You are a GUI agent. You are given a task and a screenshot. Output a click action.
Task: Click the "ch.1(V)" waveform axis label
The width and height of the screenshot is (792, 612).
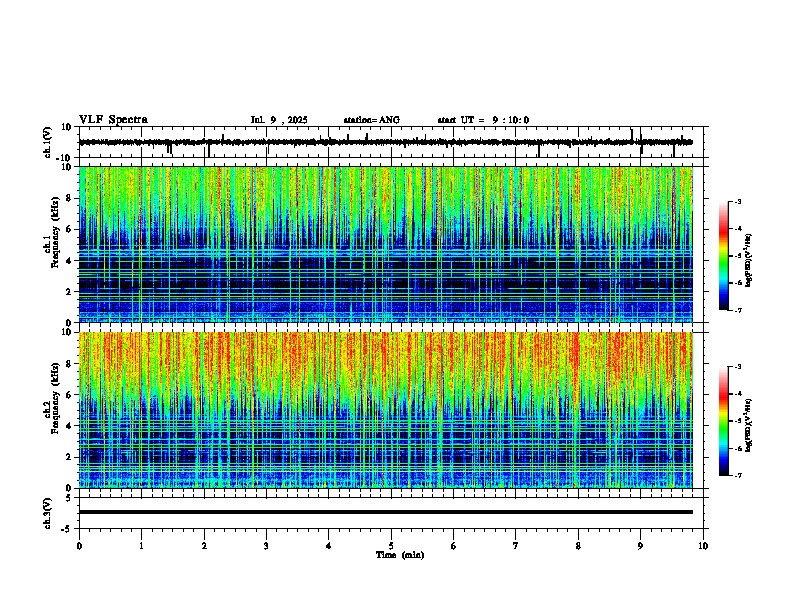tap(48, 142)
